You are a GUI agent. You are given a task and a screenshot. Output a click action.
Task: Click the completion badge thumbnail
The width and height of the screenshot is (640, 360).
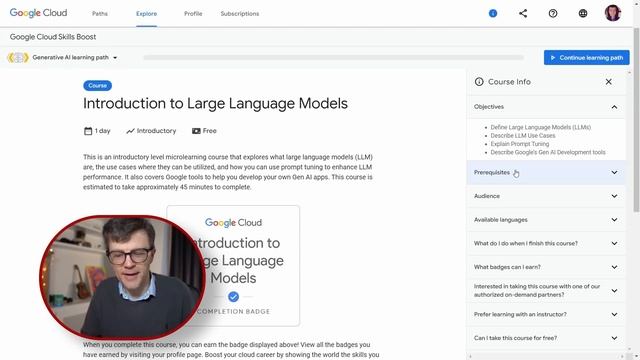point(233,266)
